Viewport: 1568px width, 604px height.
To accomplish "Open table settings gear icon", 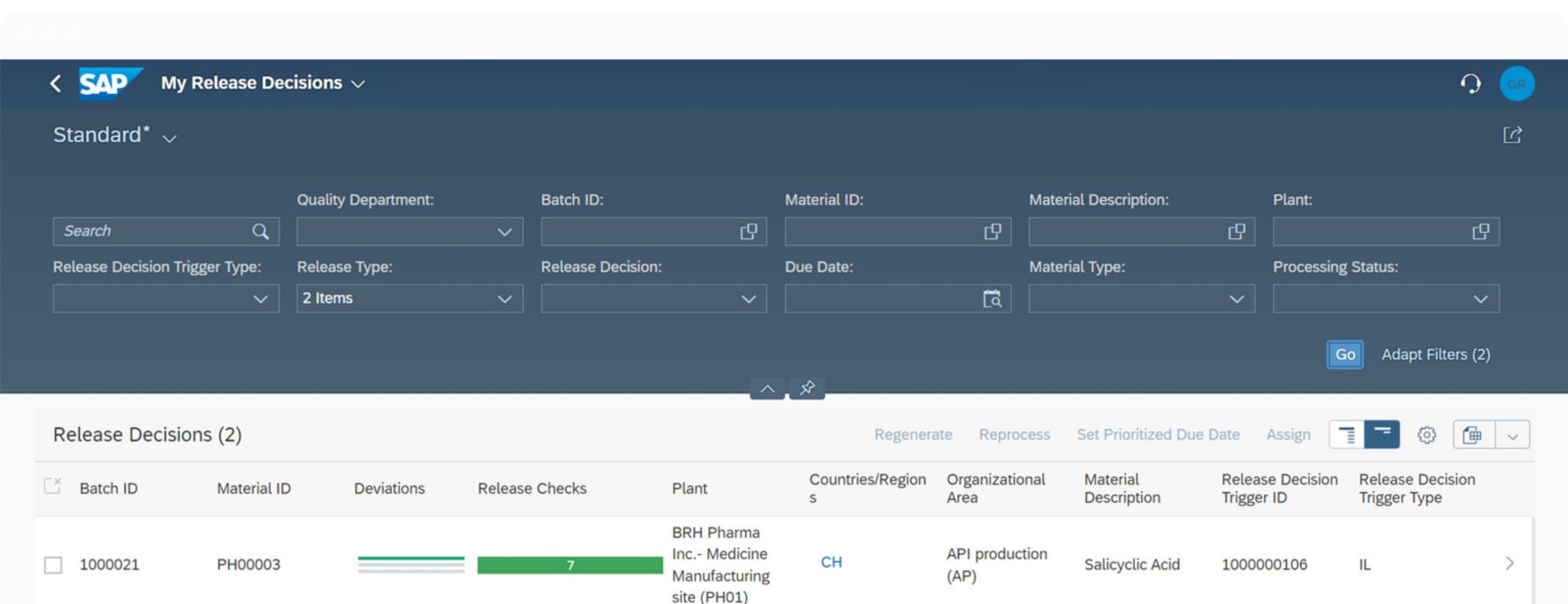I will [1426, 435].
